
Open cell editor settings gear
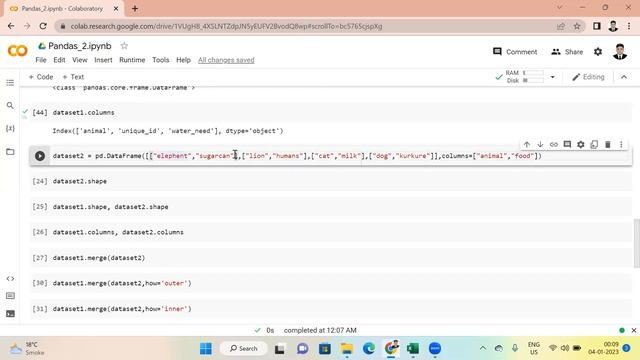pyautogui.click(x=580, y=144)
